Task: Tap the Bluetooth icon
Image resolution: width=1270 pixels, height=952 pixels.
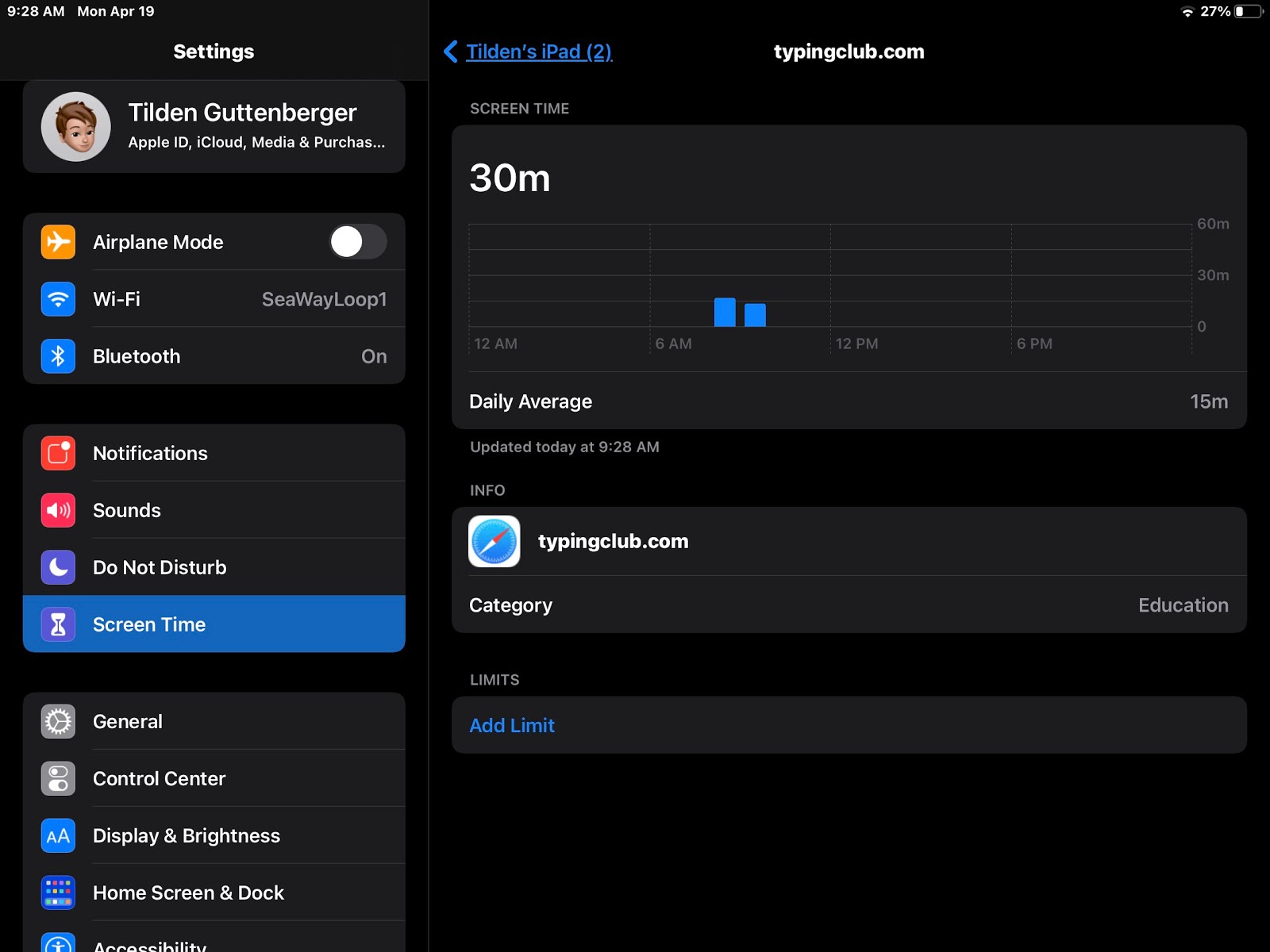Action: (58, 356)
